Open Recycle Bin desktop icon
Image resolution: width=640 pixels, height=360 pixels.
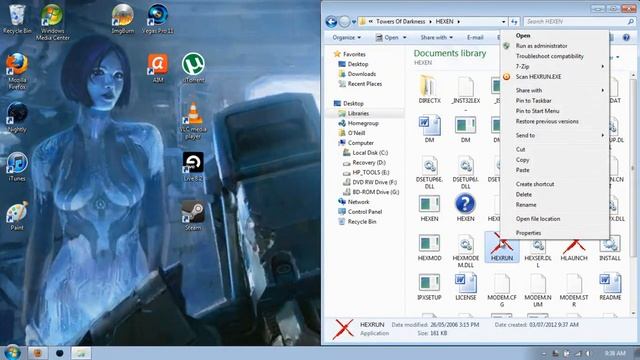(17, 19)
